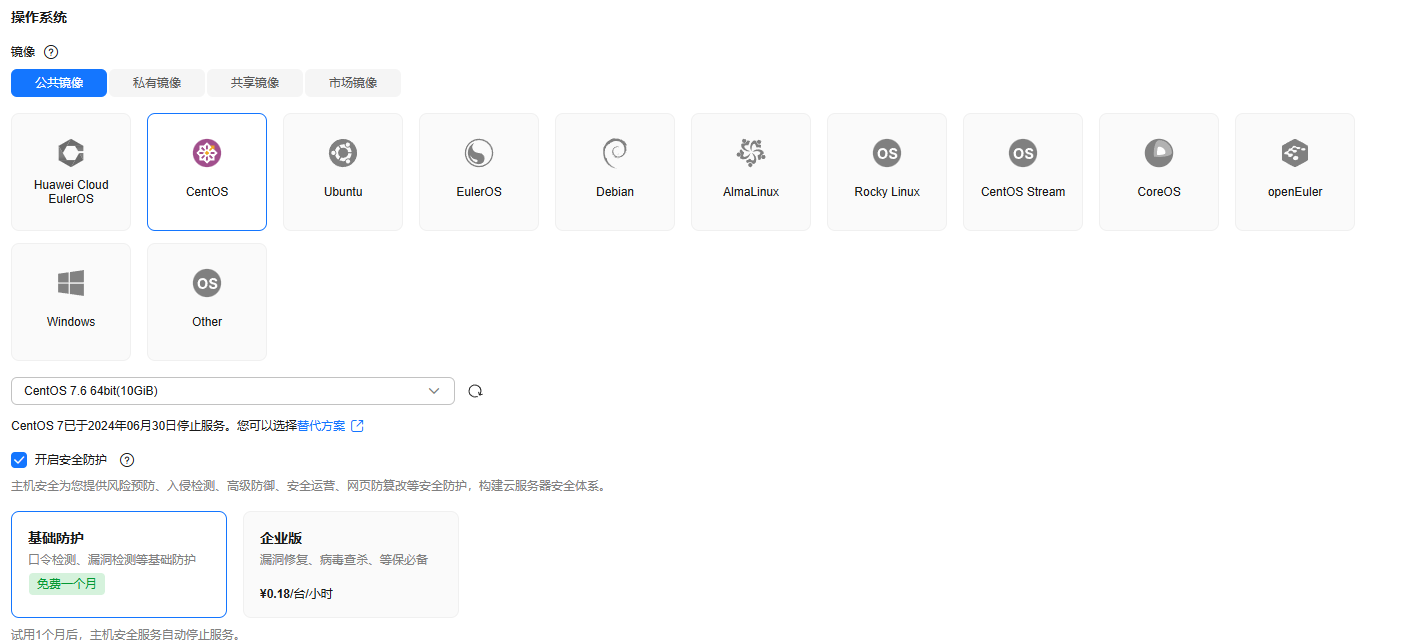
Task: Open help icon beside 开启安全防护
Action: pos(127,460)
